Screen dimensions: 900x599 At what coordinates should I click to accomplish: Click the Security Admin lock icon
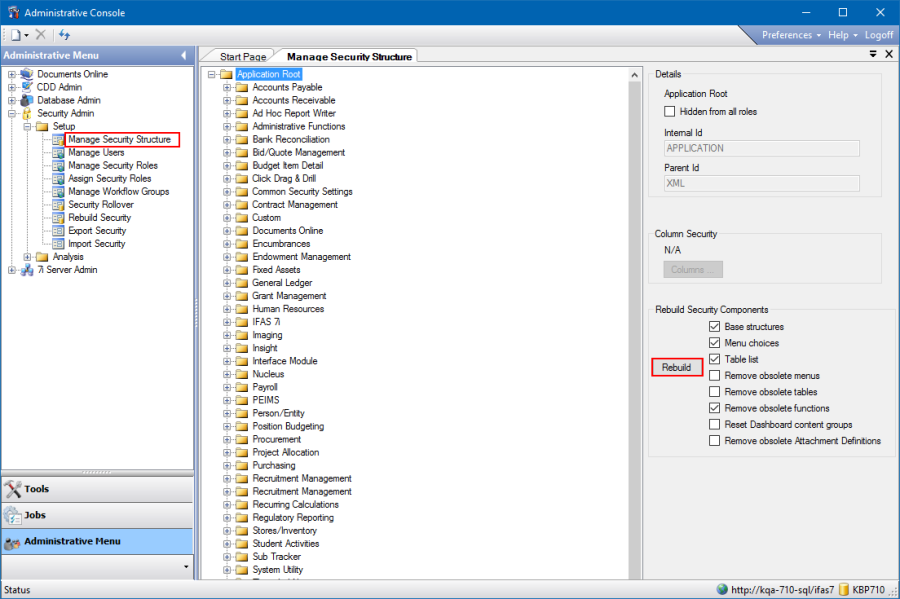26,114
